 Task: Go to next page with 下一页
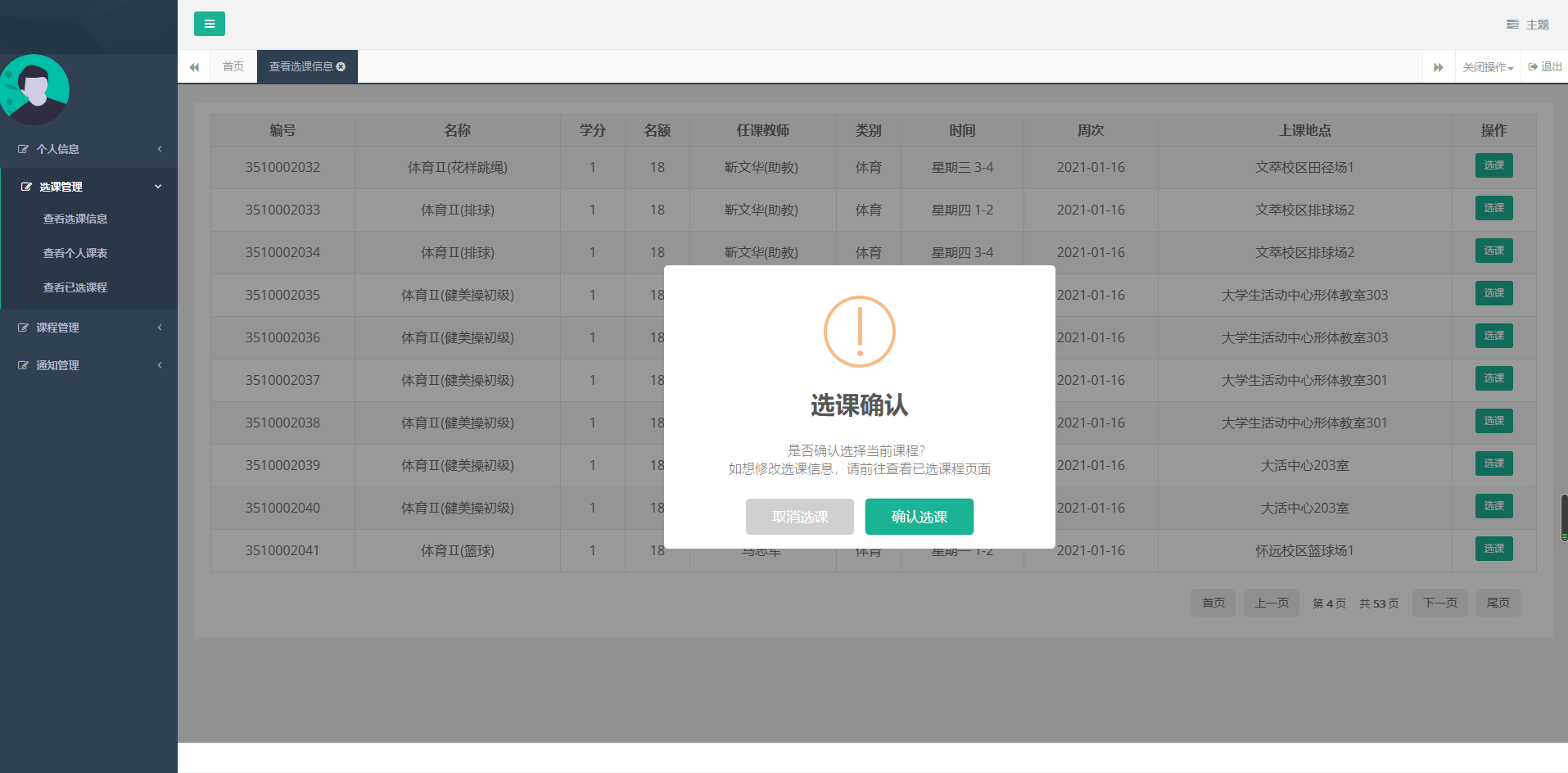(1439, 602)
